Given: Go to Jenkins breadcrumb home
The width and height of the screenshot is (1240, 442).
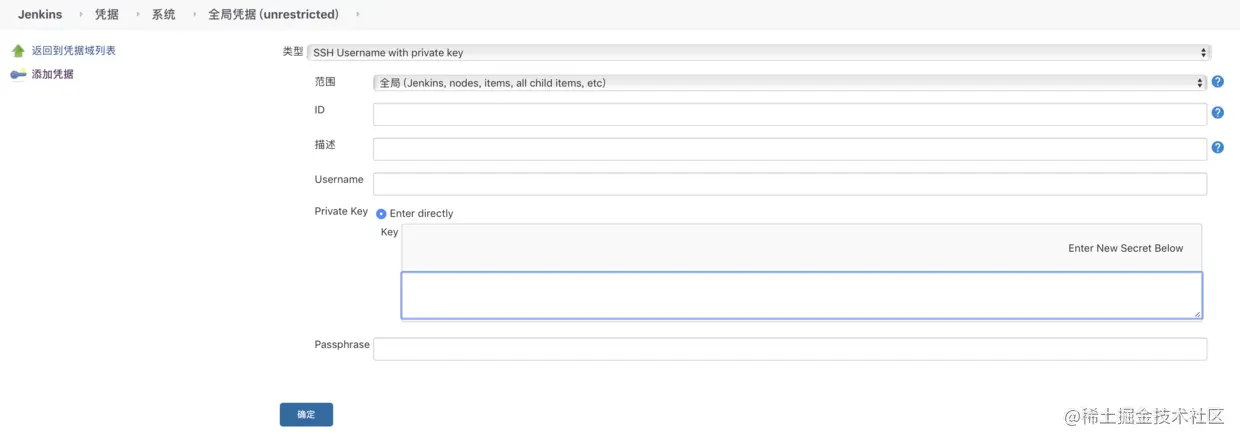Looking at the screenshot, I should (x=40, y=15).
